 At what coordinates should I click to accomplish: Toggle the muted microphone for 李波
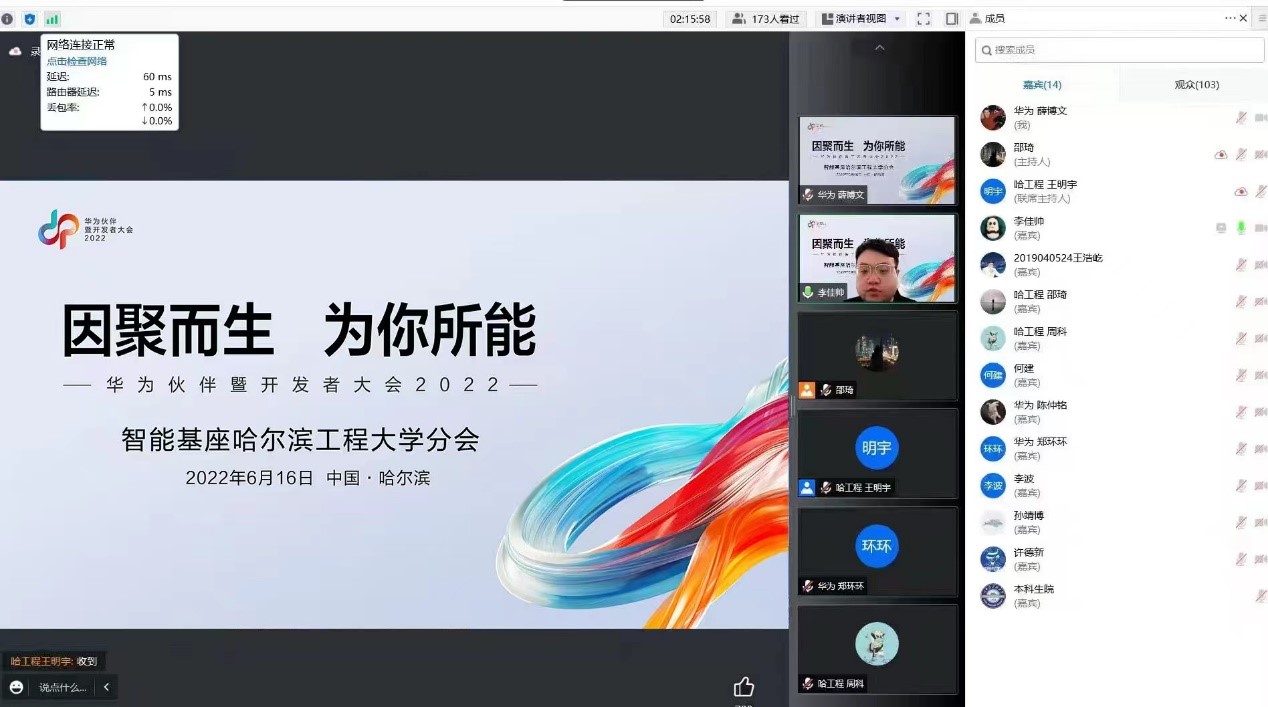click(x=1241, y=485)
